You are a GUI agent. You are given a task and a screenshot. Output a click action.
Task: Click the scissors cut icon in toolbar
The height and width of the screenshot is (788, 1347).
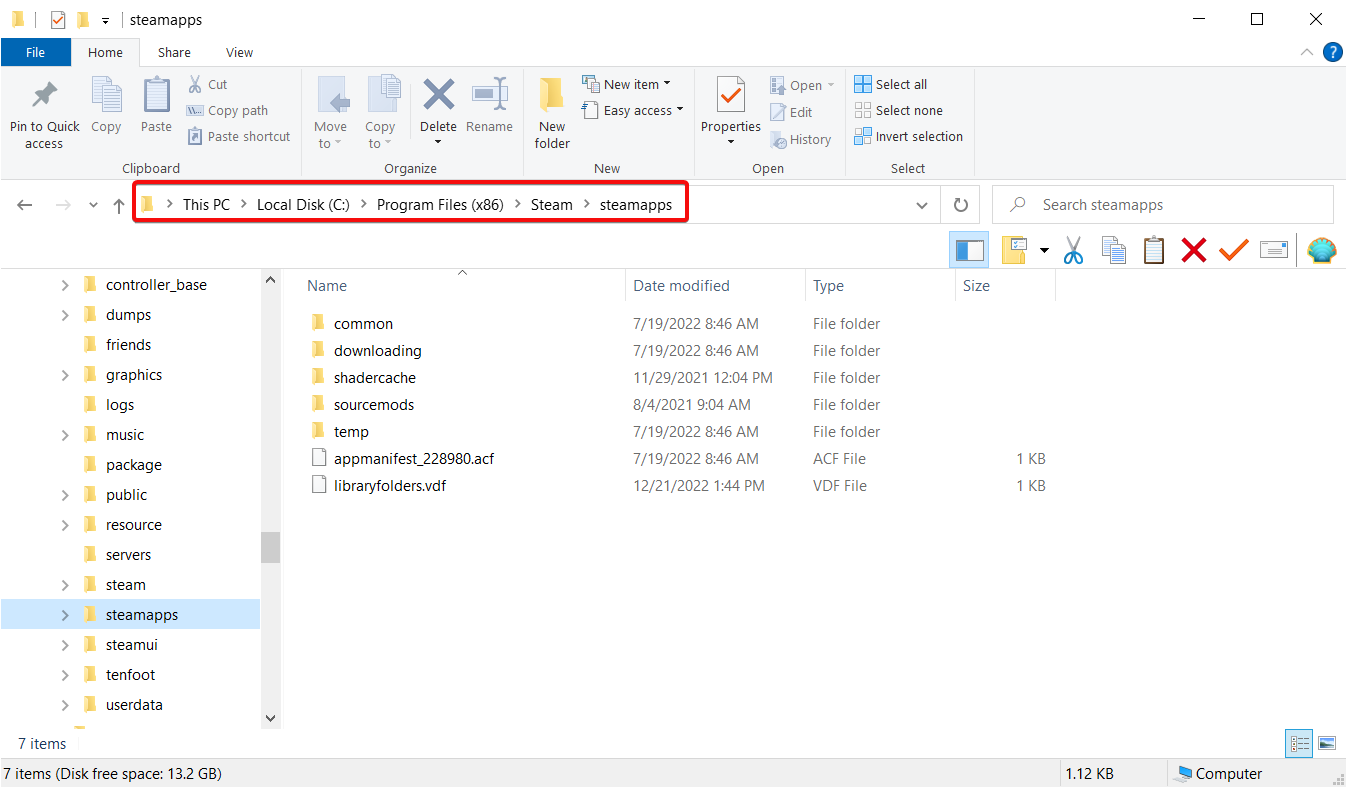(1073, 250)
